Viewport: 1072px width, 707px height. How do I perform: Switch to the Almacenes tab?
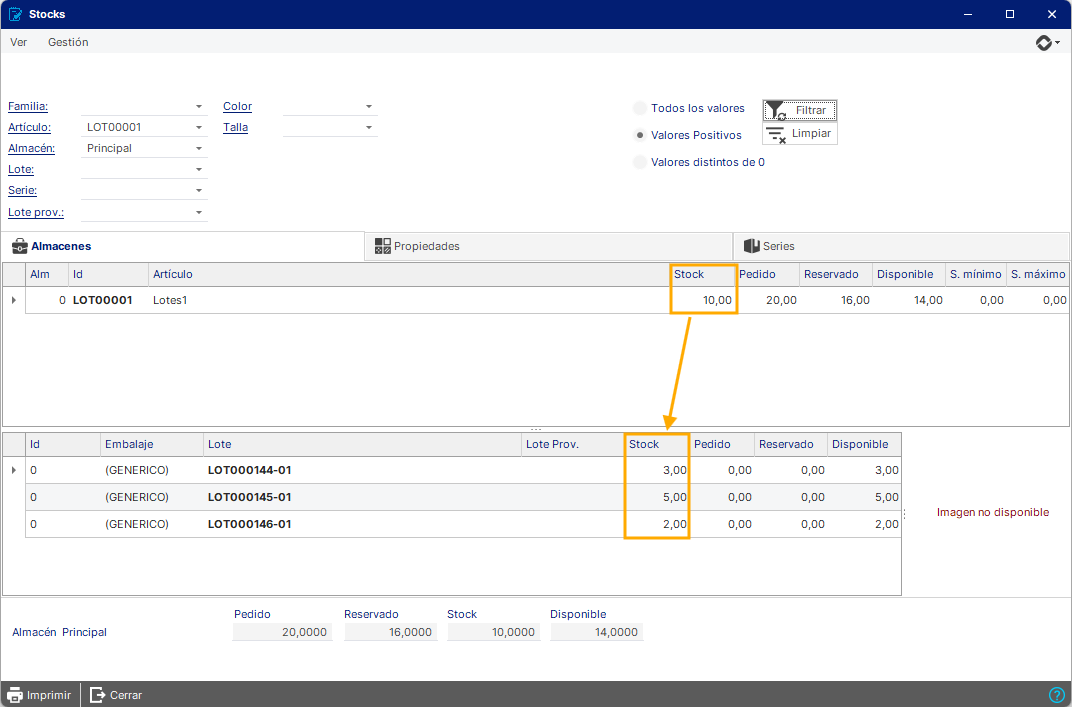(x=183, y=246)
